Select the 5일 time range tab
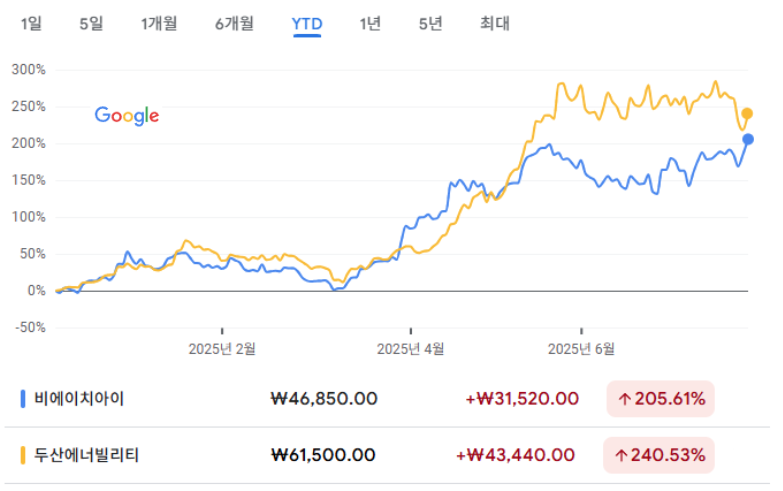The image size is (783, 491). [x=91, y=23]
